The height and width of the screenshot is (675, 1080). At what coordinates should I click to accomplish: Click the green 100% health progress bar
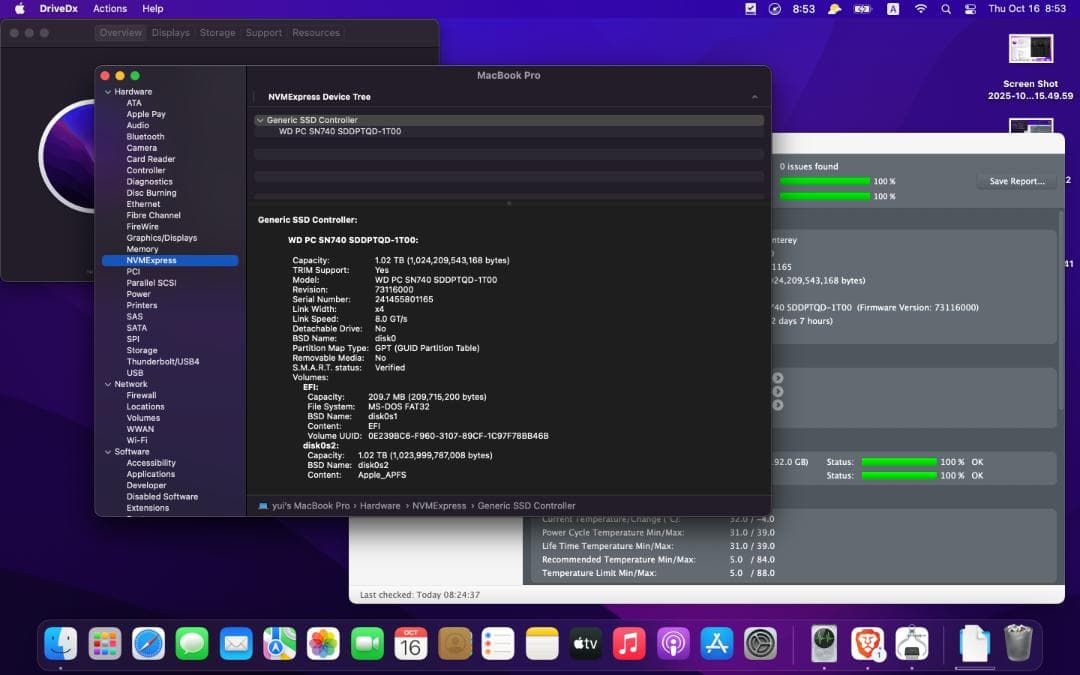click(825, 181)
